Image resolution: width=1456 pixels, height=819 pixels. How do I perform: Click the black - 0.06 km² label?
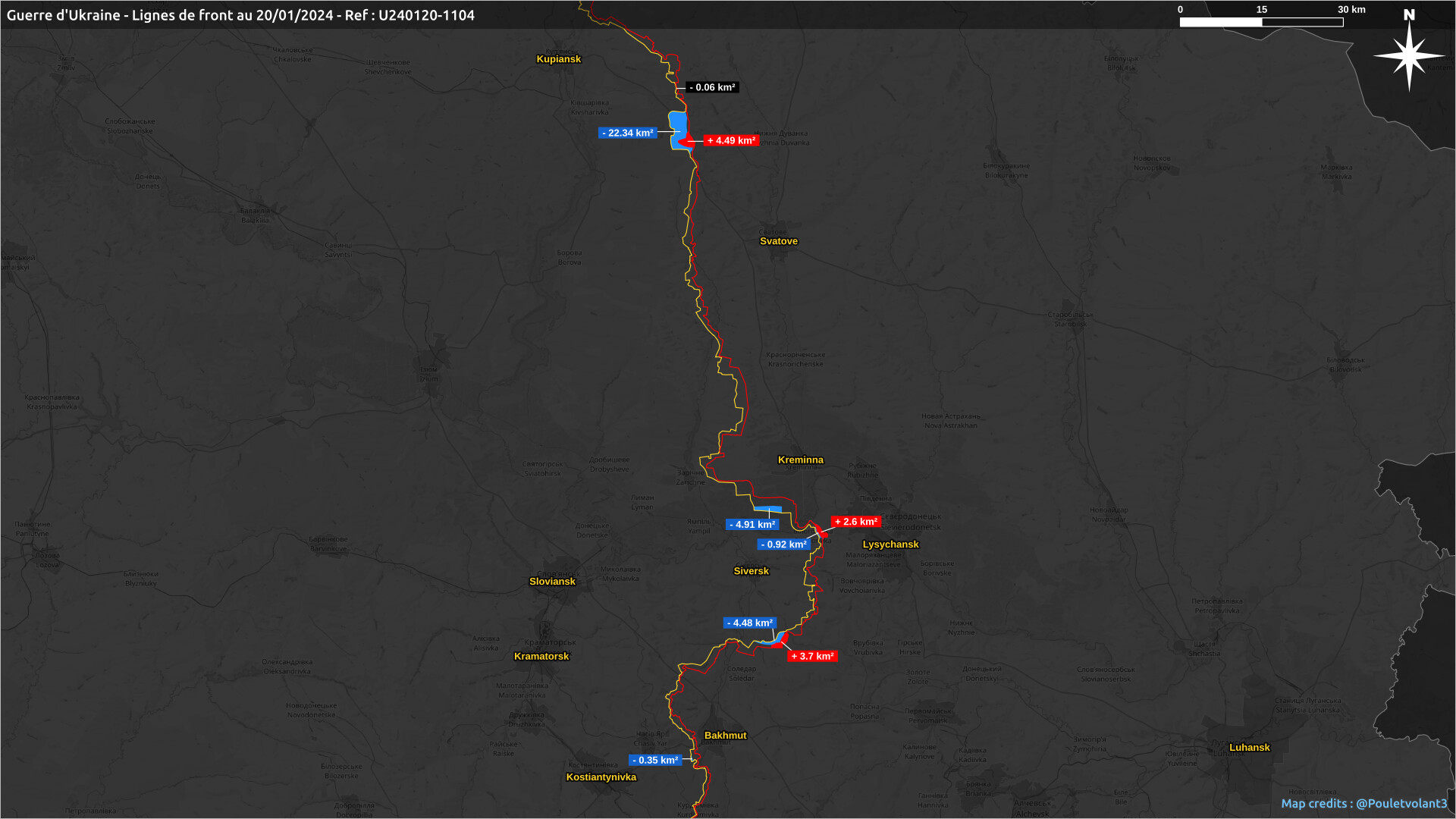point(712,87)
